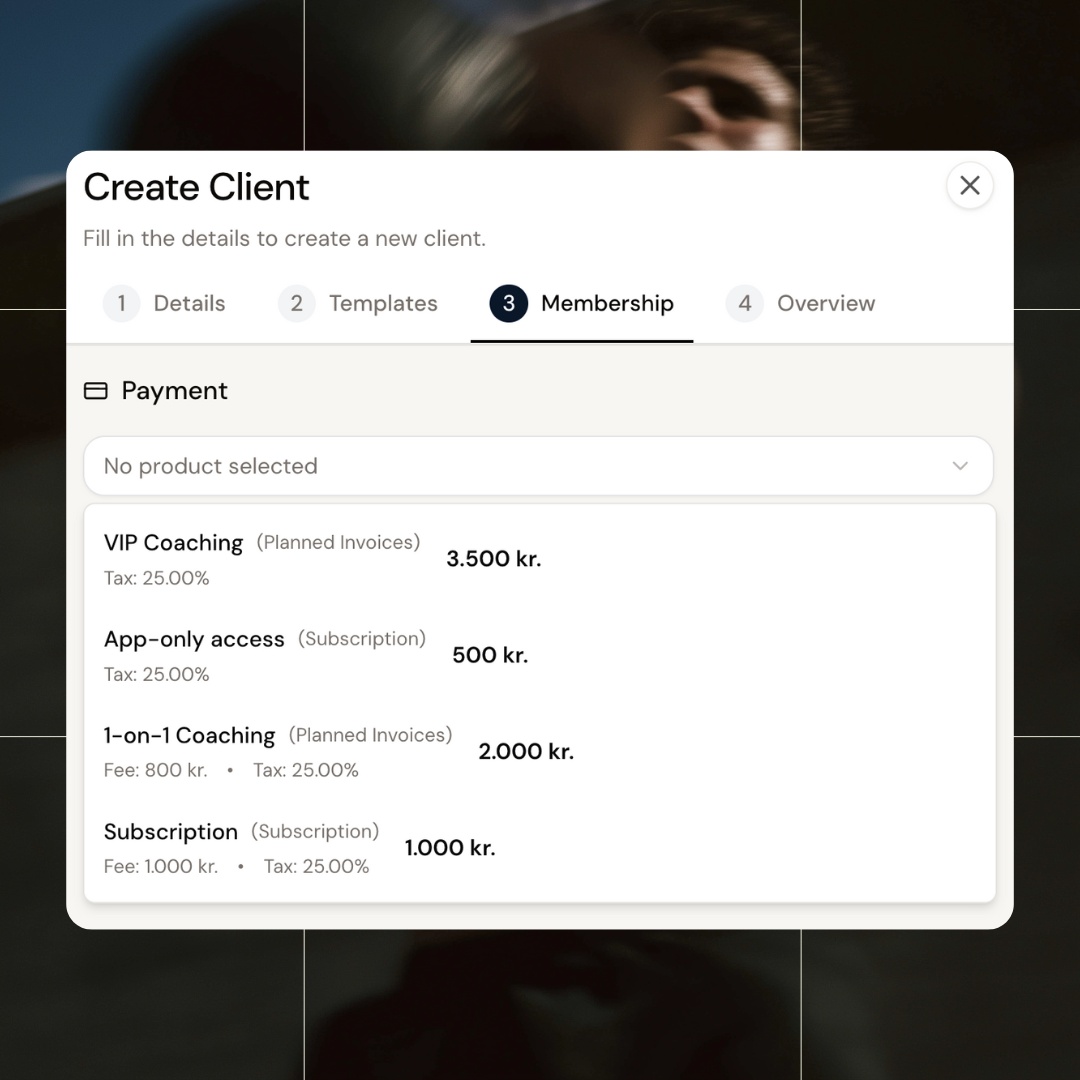Collapse the product list via the dropdown arrow
This screenshot has width=1080, height=1080.
coord(960,466)
